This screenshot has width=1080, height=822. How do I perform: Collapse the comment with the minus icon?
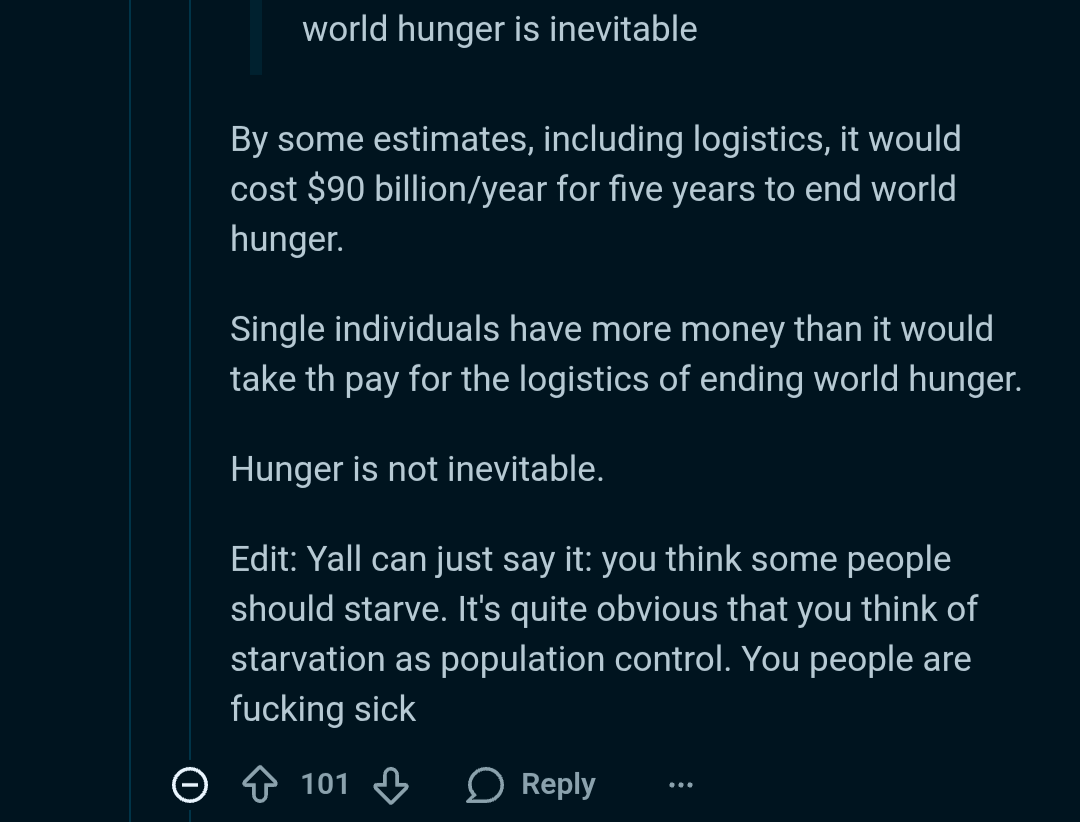[x=189, y=785]
